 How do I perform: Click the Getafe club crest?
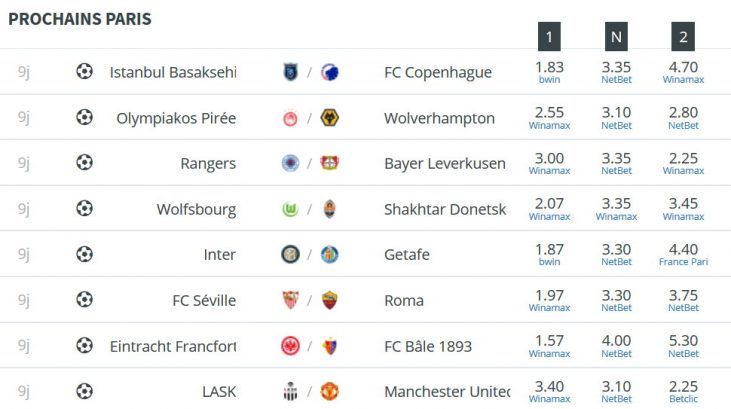point(330,254)
